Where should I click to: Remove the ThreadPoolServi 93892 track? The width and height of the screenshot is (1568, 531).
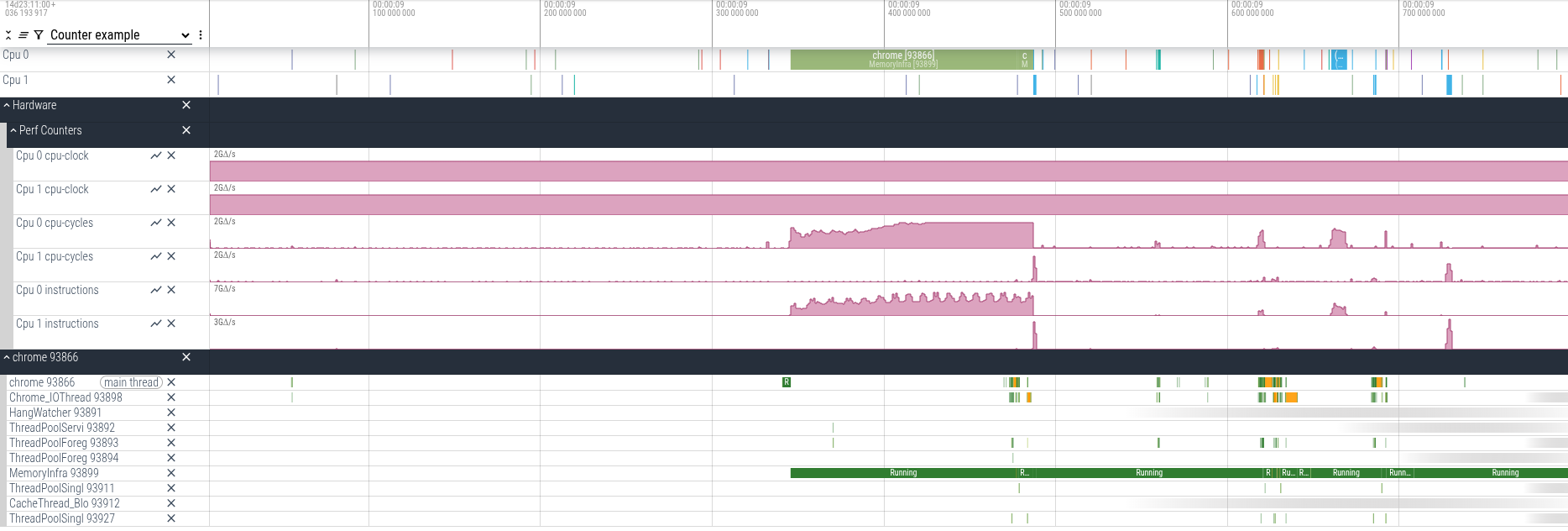[x=171, y=428]
